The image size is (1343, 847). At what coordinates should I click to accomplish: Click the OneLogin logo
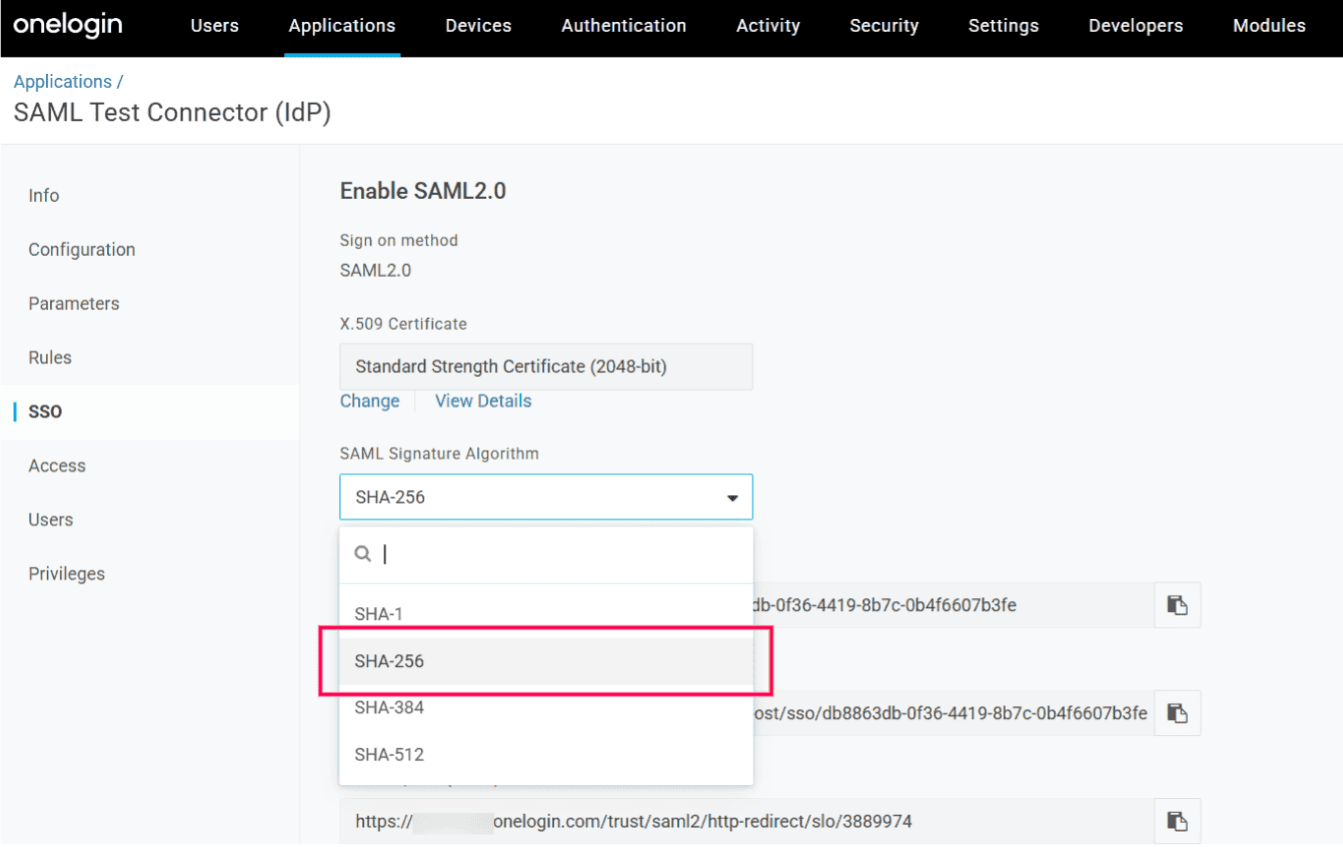point(68,25)
